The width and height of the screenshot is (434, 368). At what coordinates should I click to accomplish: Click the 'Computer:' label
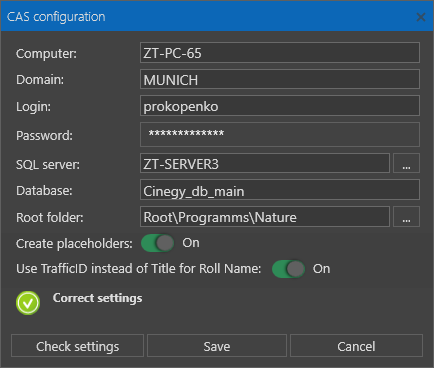pyautogui.click(x=46, y=54)
